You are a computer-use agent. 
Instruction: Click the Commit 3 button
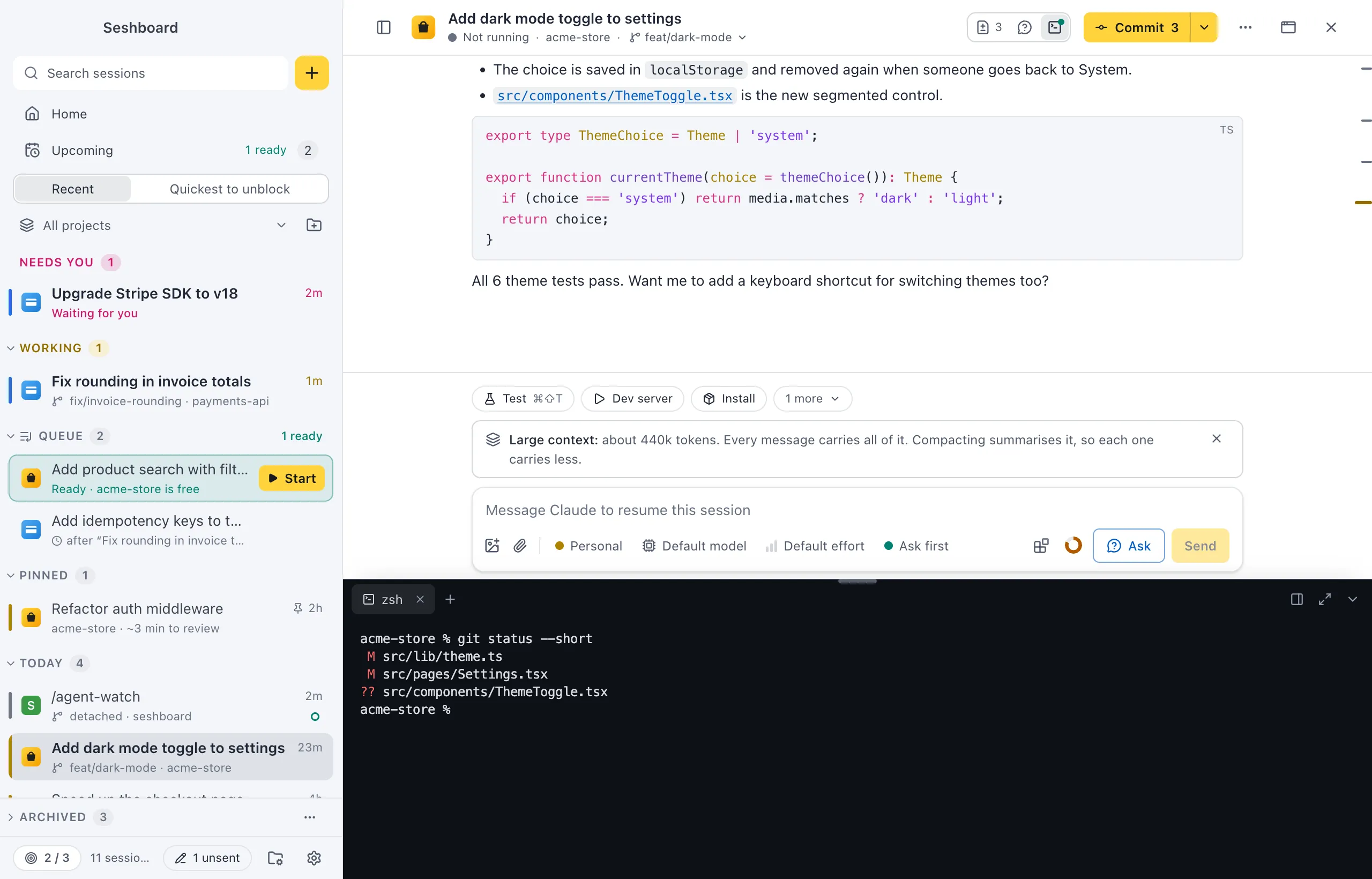click(x=1137, y=27)
